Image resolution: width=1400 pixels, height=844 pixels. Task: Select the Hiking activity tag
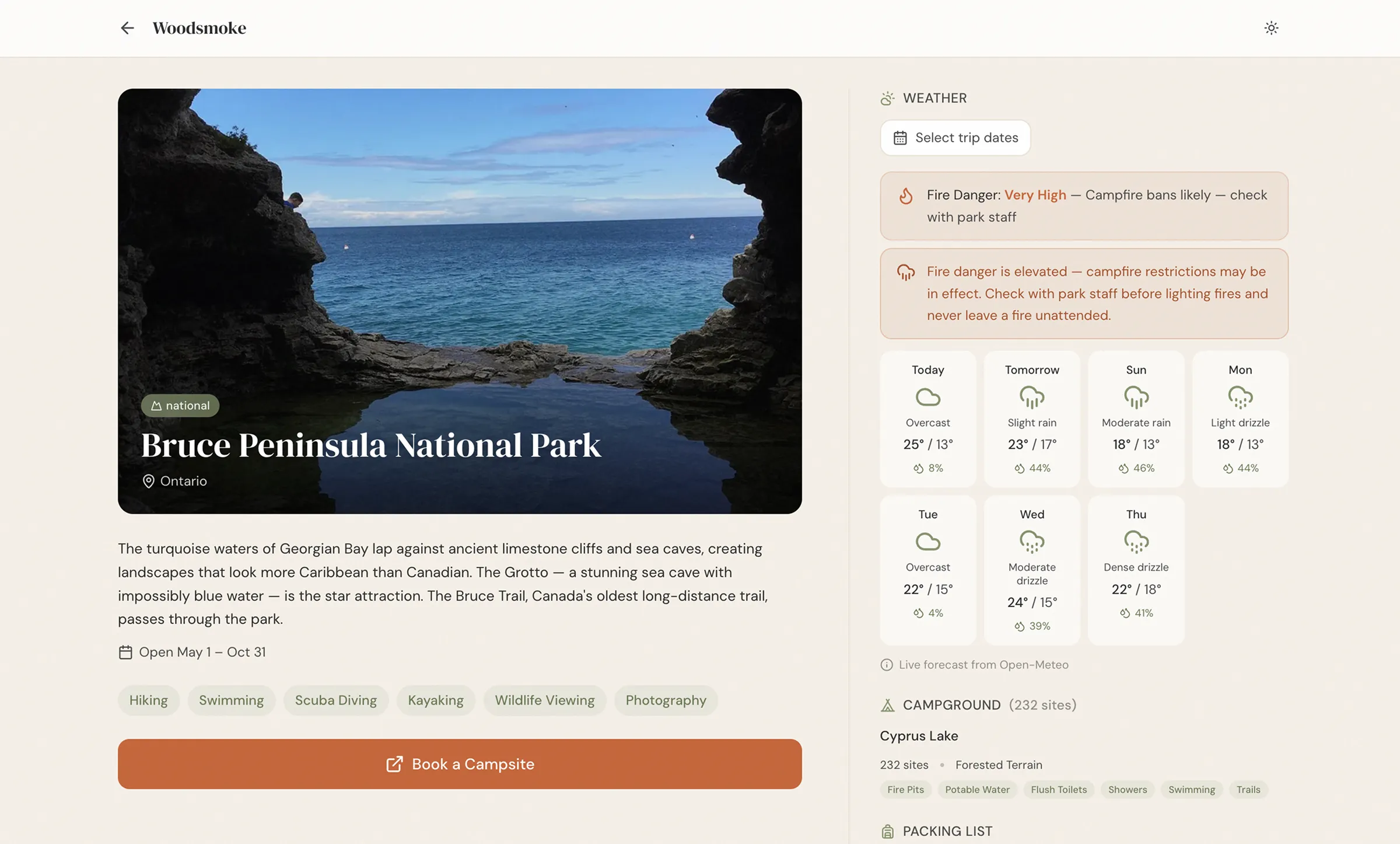tap(148, 700)
